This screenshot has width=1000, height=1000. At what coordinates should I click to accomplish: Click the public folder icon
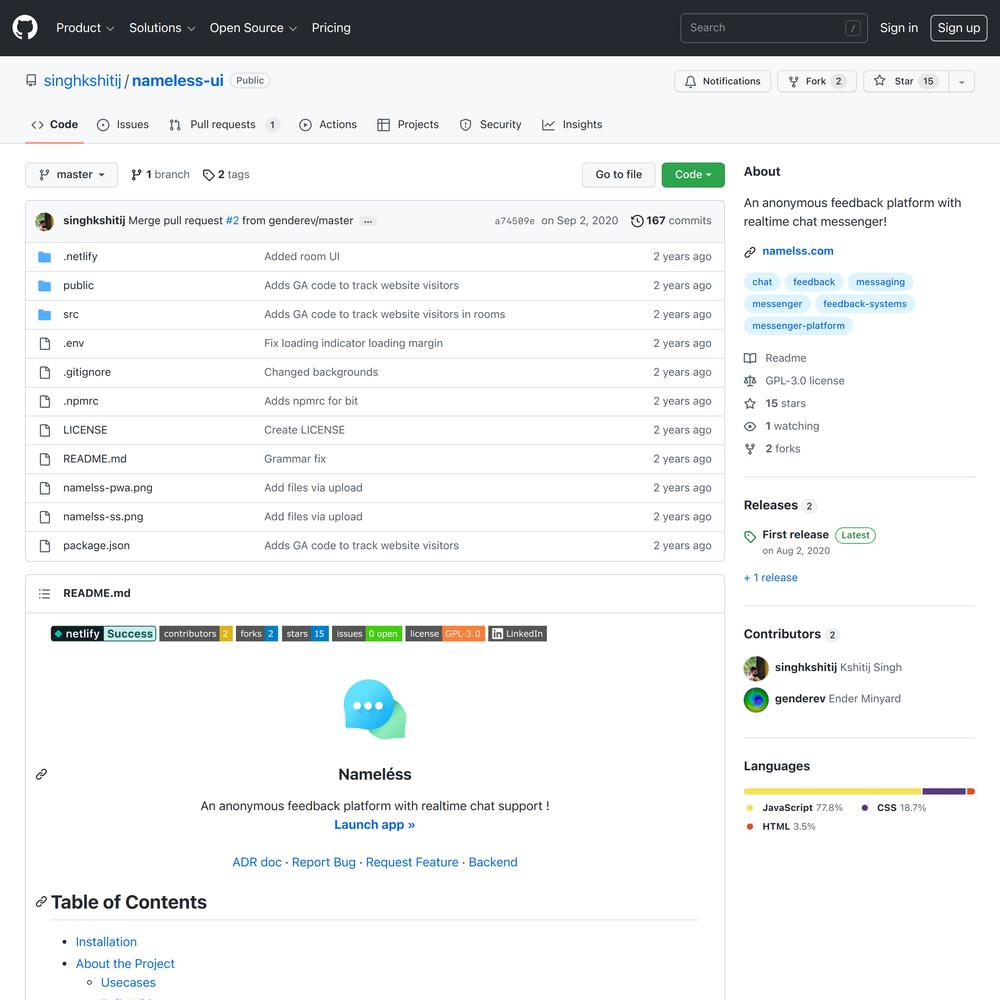pyautogui.click(x=45, y=286)
